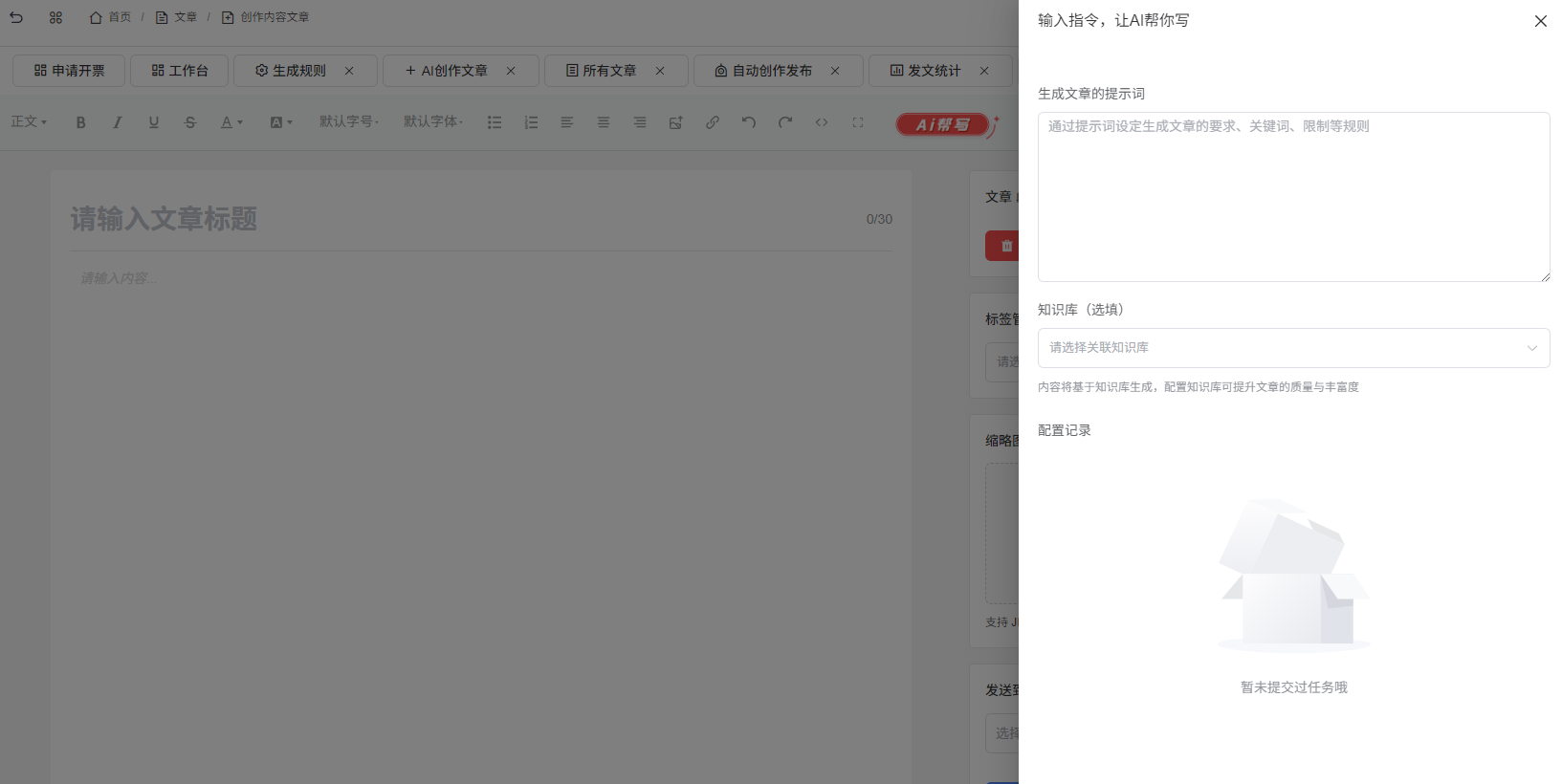The image size is (1562, 784).
Task: Enter fullscreen editor mode
Action: pos(858,122)
